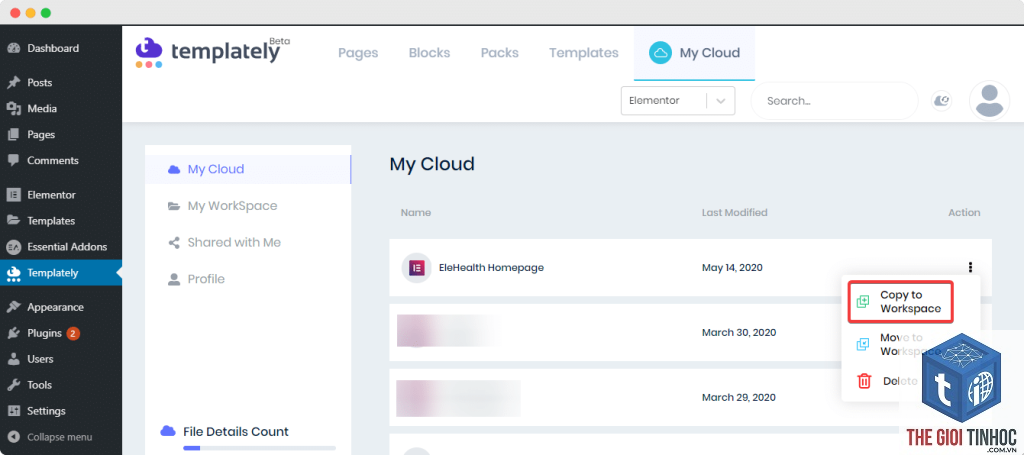Switch to the Templates tab in Templately
The width and height of the screenshot is (1024, 455).
pos(583,53)
